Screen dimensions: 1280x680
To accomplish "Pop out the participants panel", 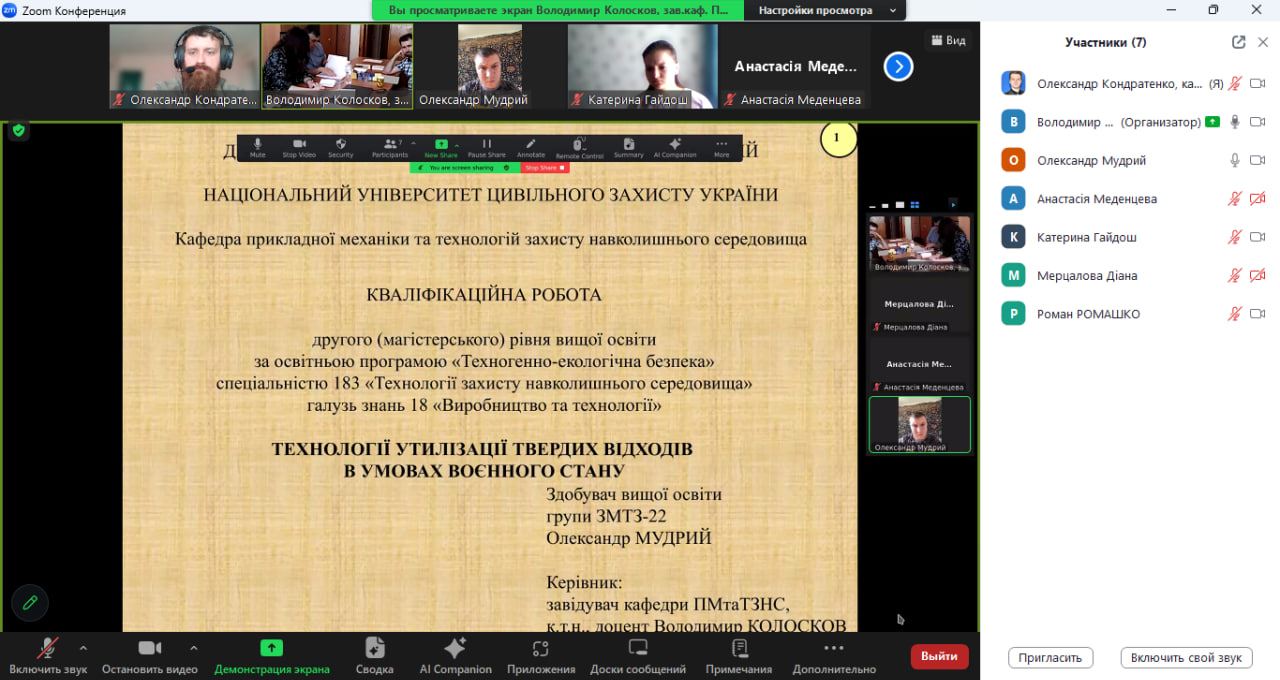I will [1239, 42].
